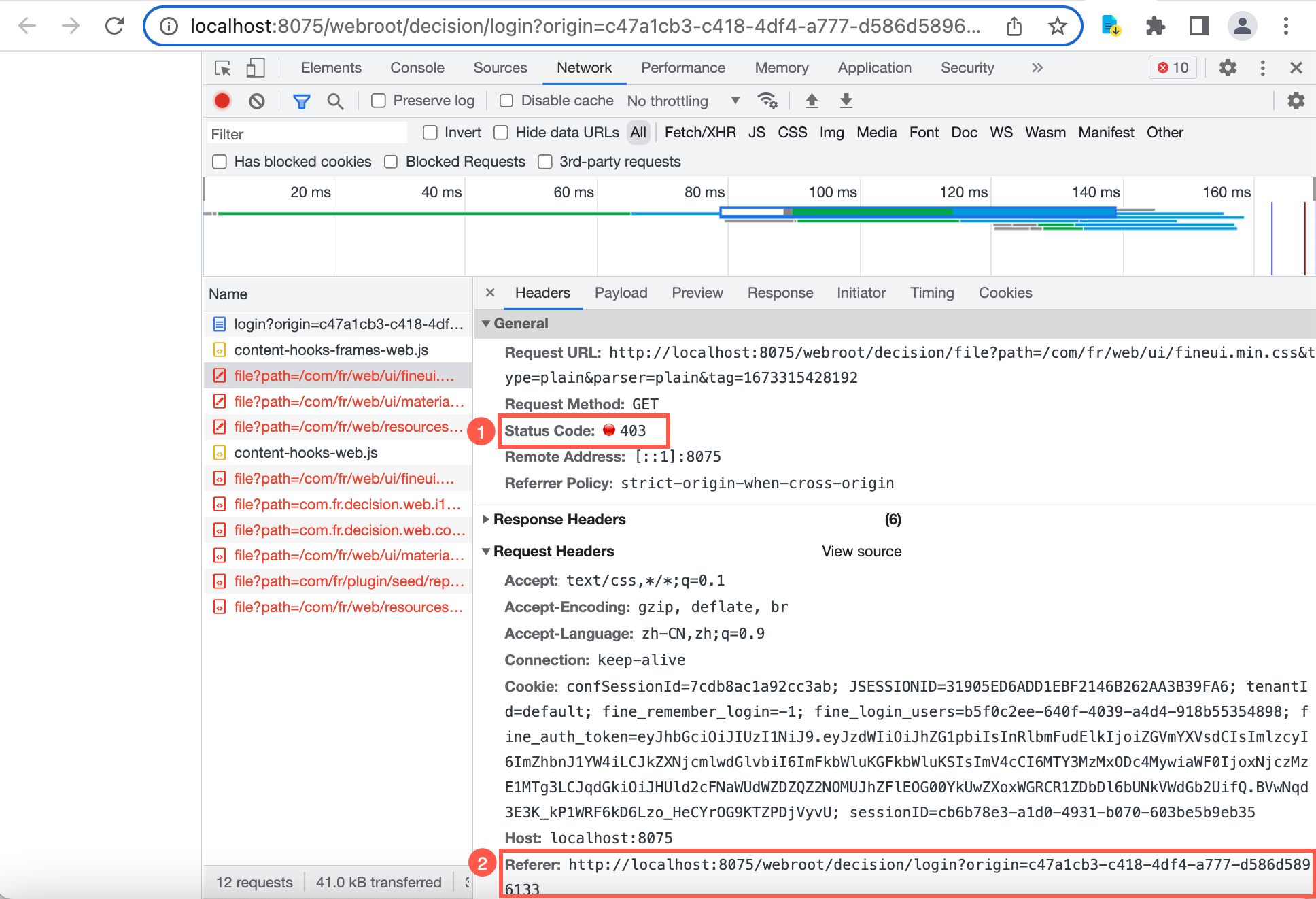The height and width of the screenshot is (899, 1316).
Task: Enable the Preserve log checkbox
Action: pos(379,100)
